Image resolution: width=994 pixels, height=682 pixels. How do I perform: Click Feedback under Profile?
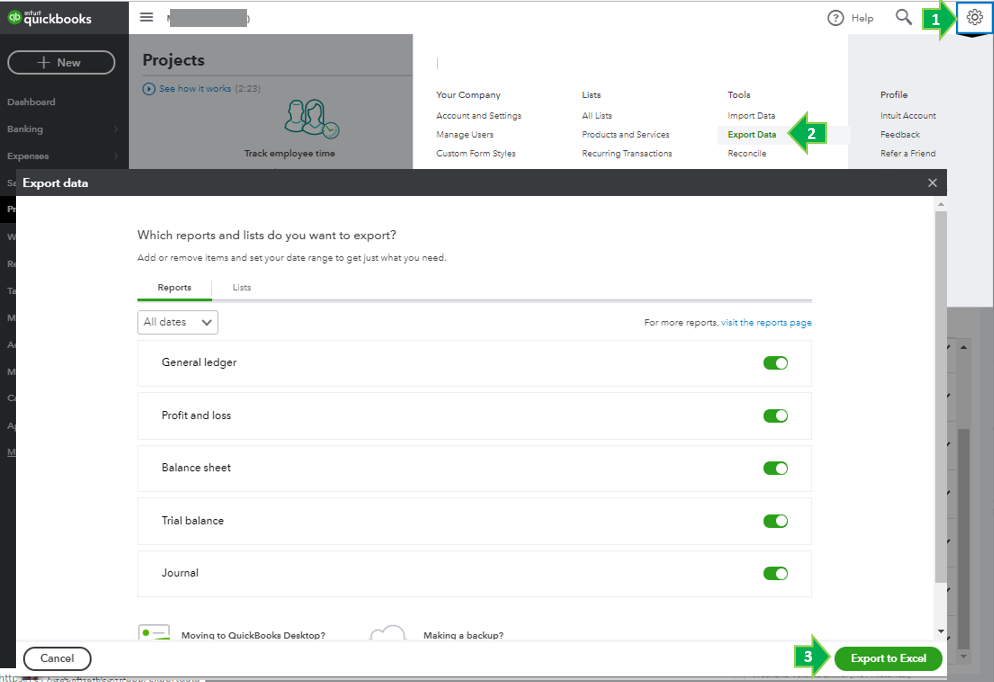[900, 134]
